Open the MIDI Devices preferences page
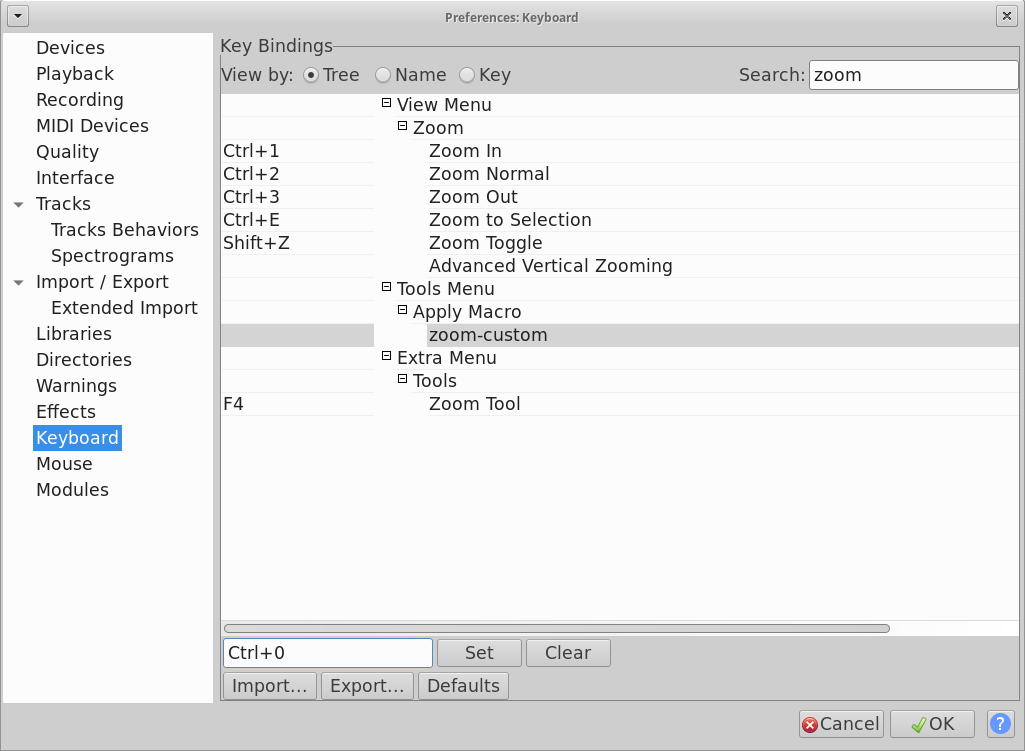1025x751 pixels. pyautogui.click(x=92, y=125)
